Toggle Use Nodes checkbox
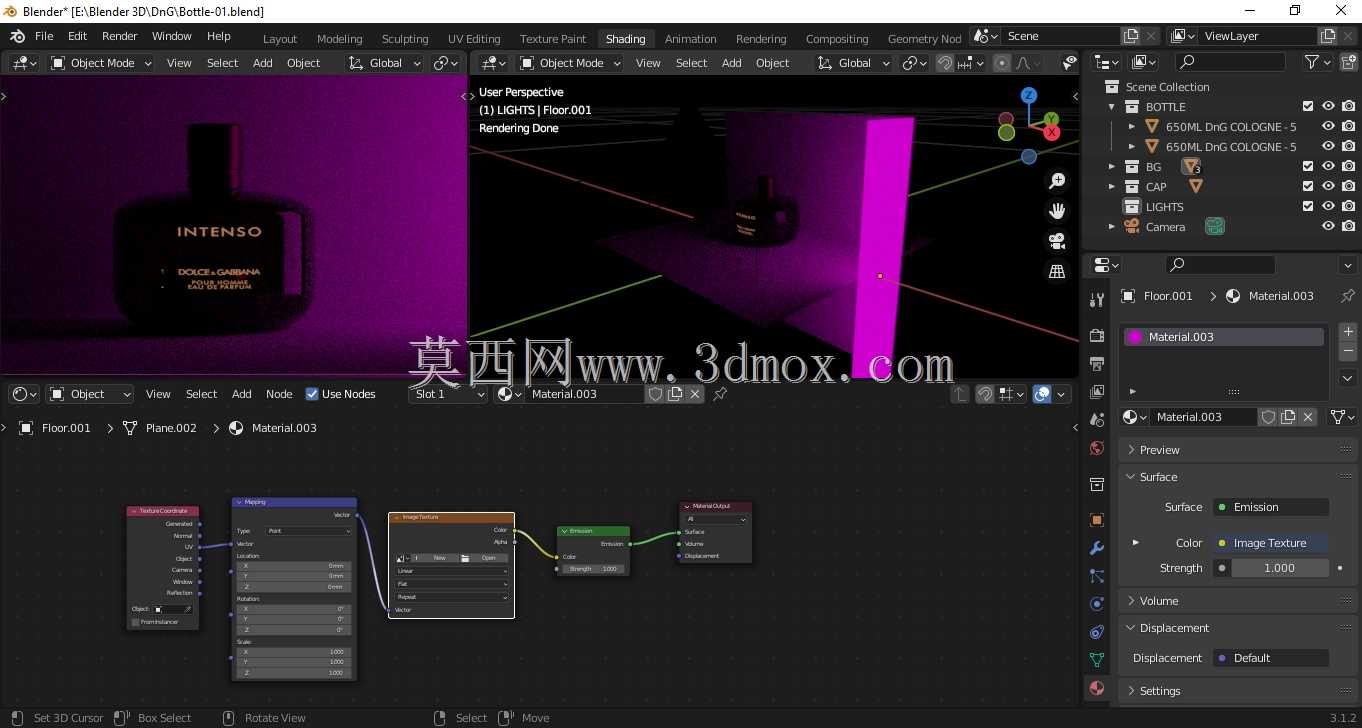The image size is (1362, 728). [x=312, y=394]
